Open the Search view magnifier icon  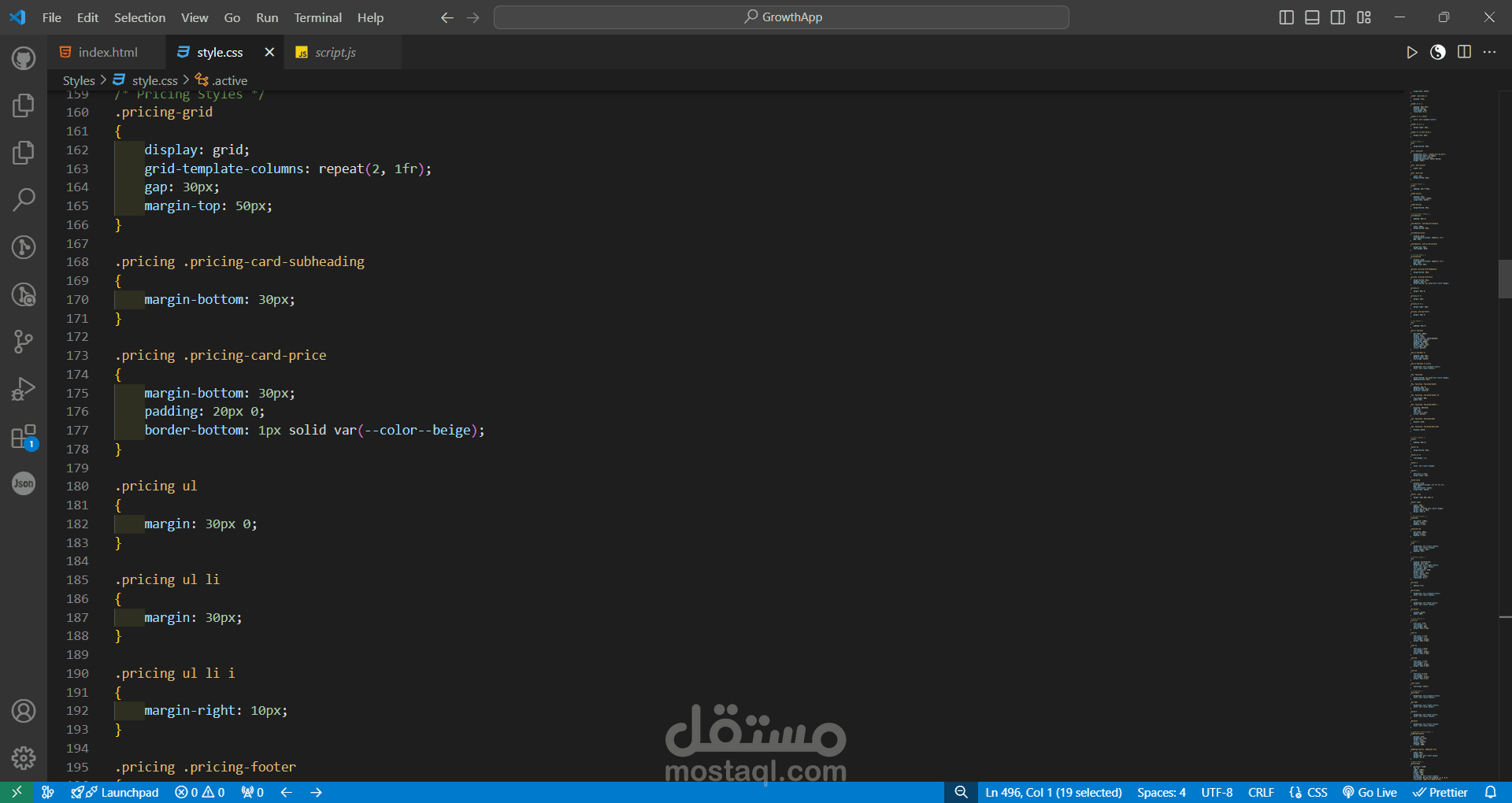pos(24,200)
